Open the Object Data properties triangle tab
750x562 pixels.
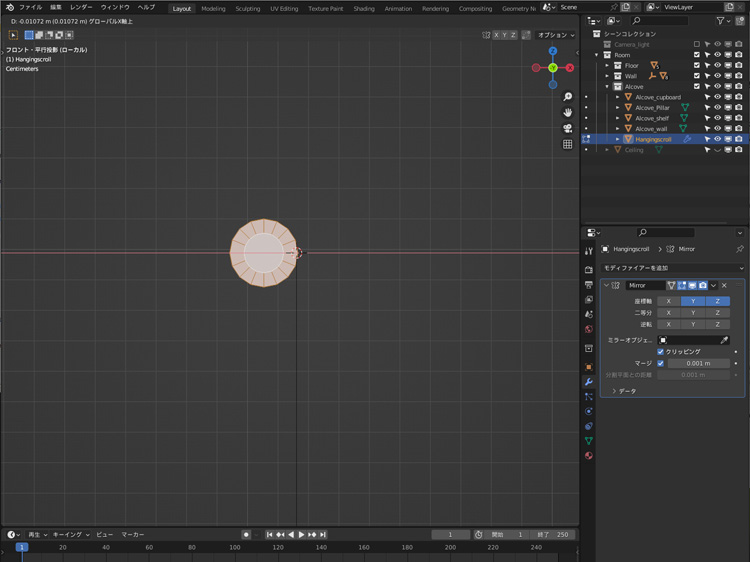[589, 441]
